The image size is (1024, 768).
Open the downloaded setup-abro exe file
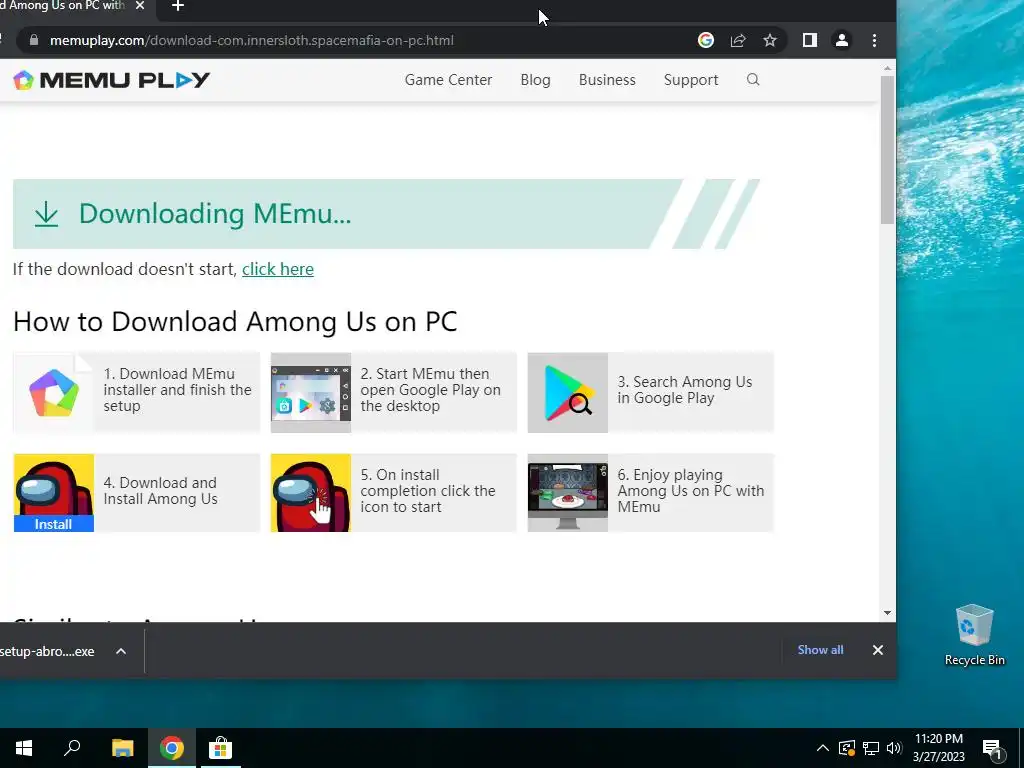47,651
